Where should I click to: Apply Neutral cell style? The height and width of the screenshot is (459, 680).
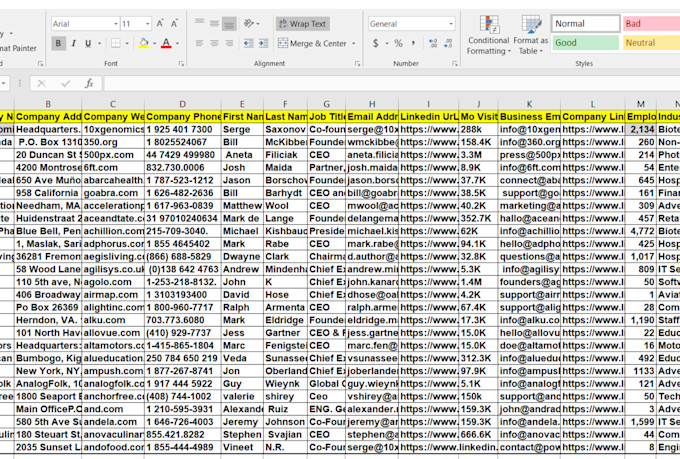click(x=651, y=43)
